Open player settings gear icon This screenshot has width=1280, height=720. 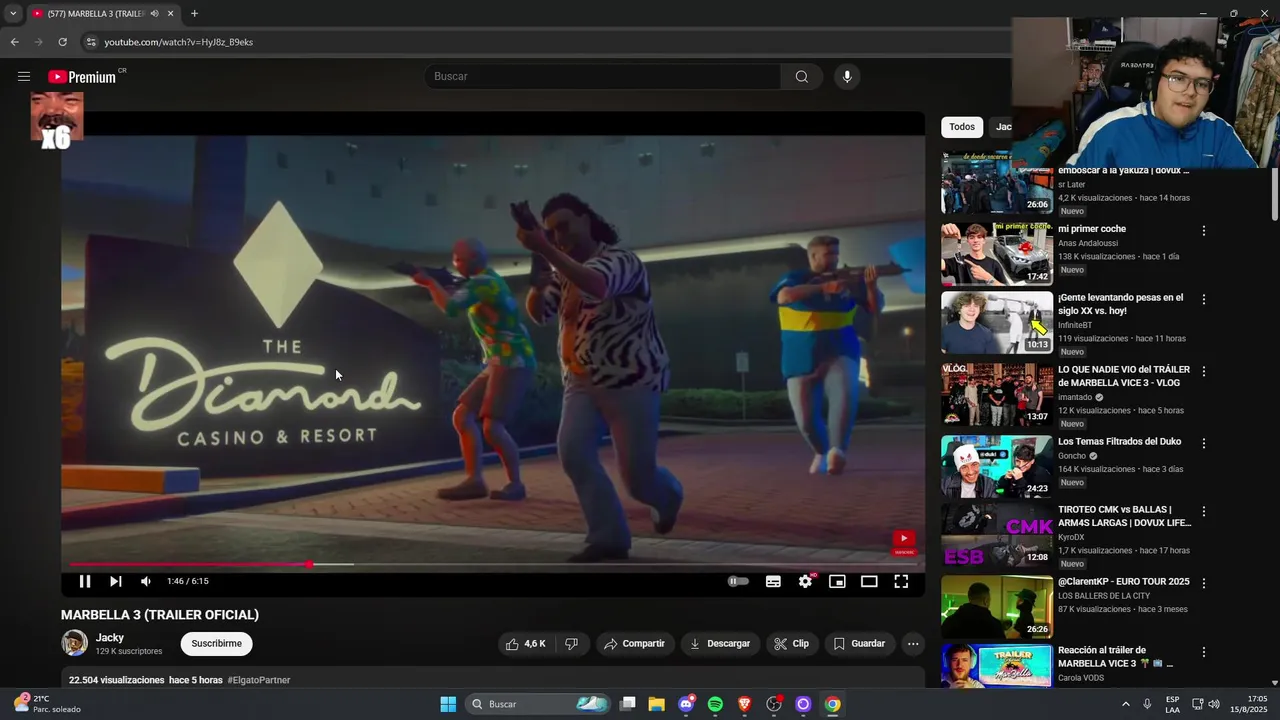[x=805, y=581]
